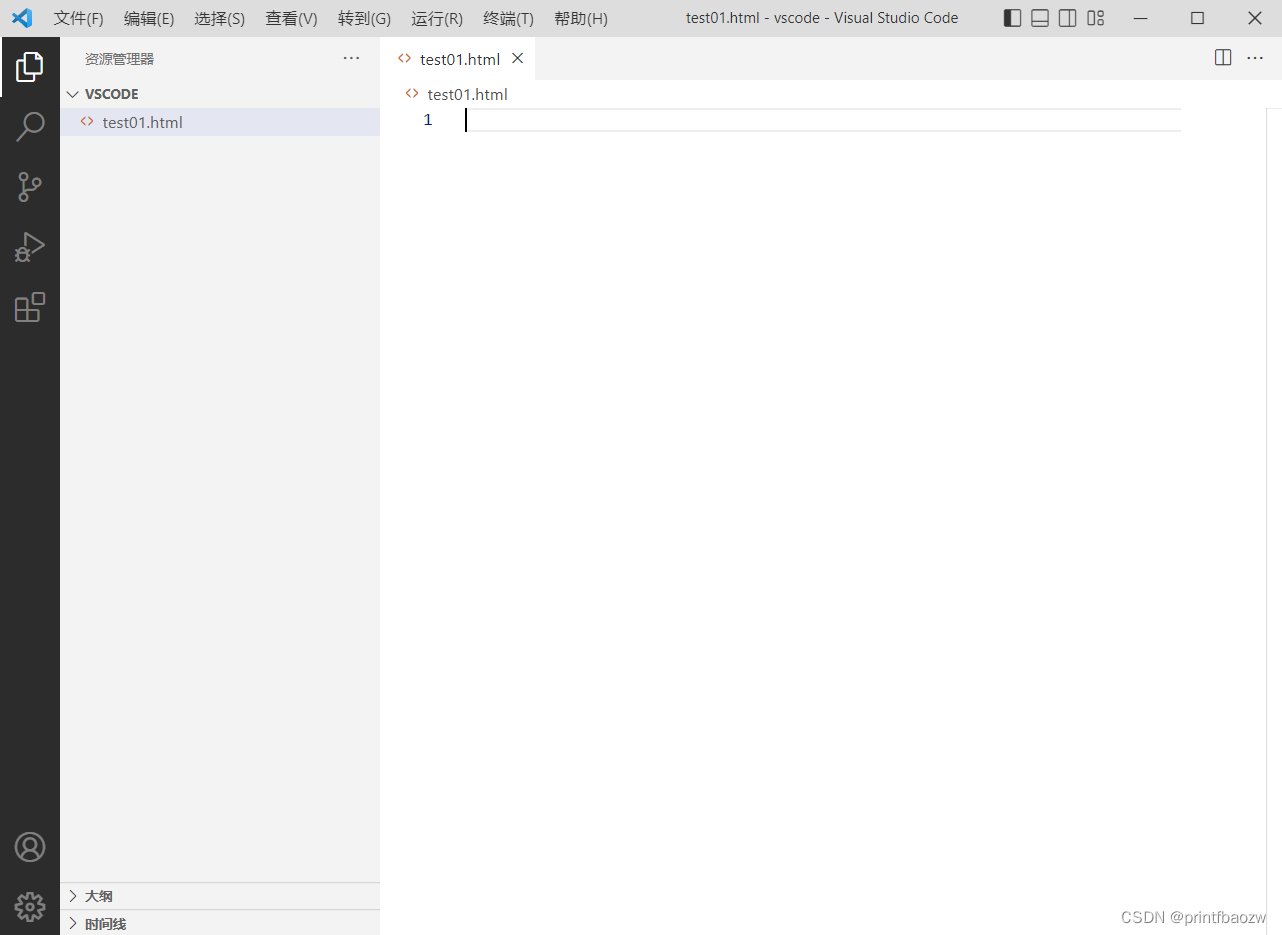Toggle the secondary side bar layout icon
This screenshot has height=935, width=1282.
[1068, 18]
